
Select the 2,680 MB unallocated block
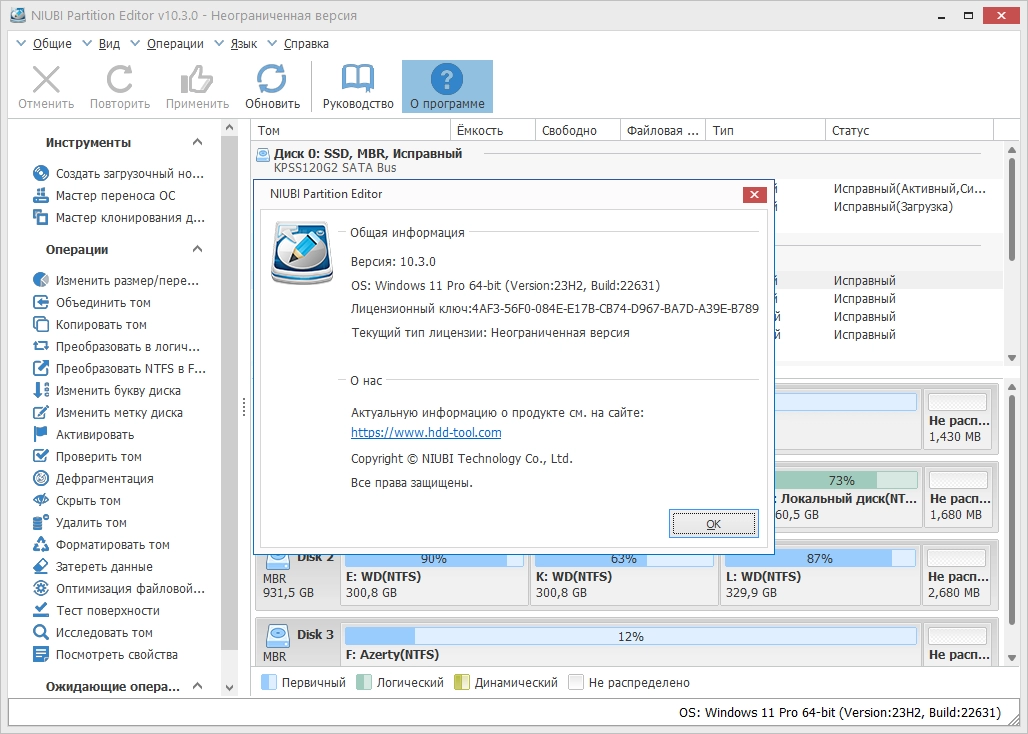pyautogui.click(x=958, y=575)
